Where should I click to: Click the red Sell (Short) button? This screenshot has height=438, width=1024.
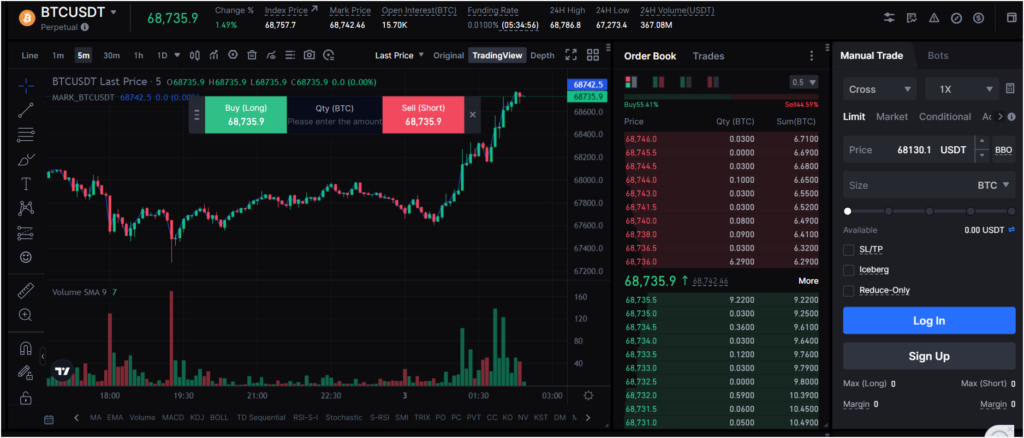point(423,115)
